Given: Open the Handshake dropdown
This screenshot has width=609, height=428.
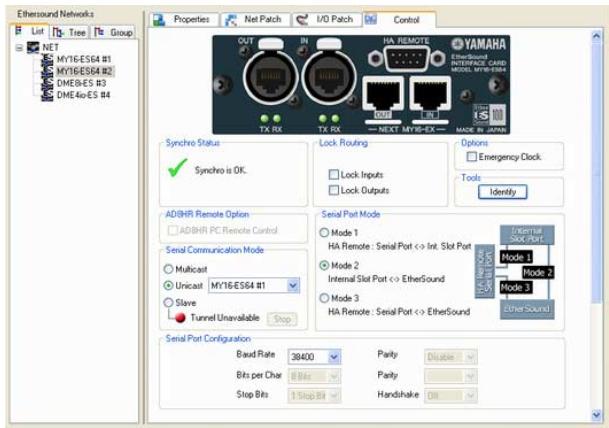Looking at the screenshot, I should pyautogui.click(x=470, y=396).
